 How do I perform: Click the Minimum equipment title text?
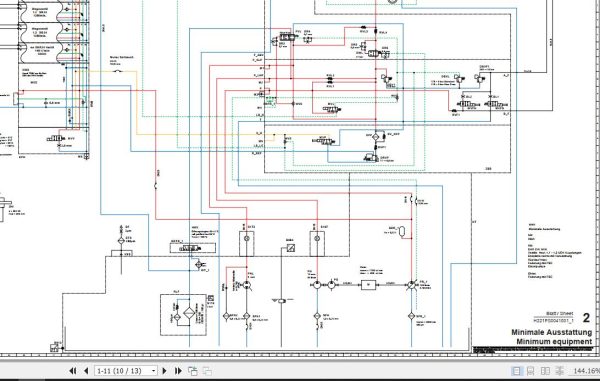[554, 342]
